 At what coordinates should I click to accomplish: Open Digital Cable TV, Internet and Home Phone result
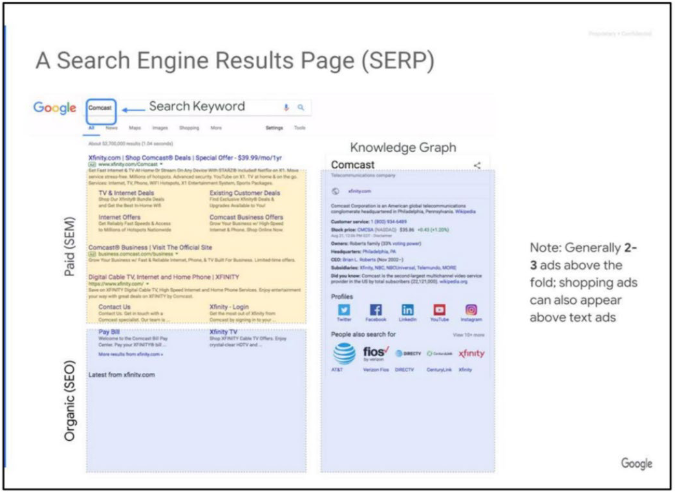click(x=163, y=277)
